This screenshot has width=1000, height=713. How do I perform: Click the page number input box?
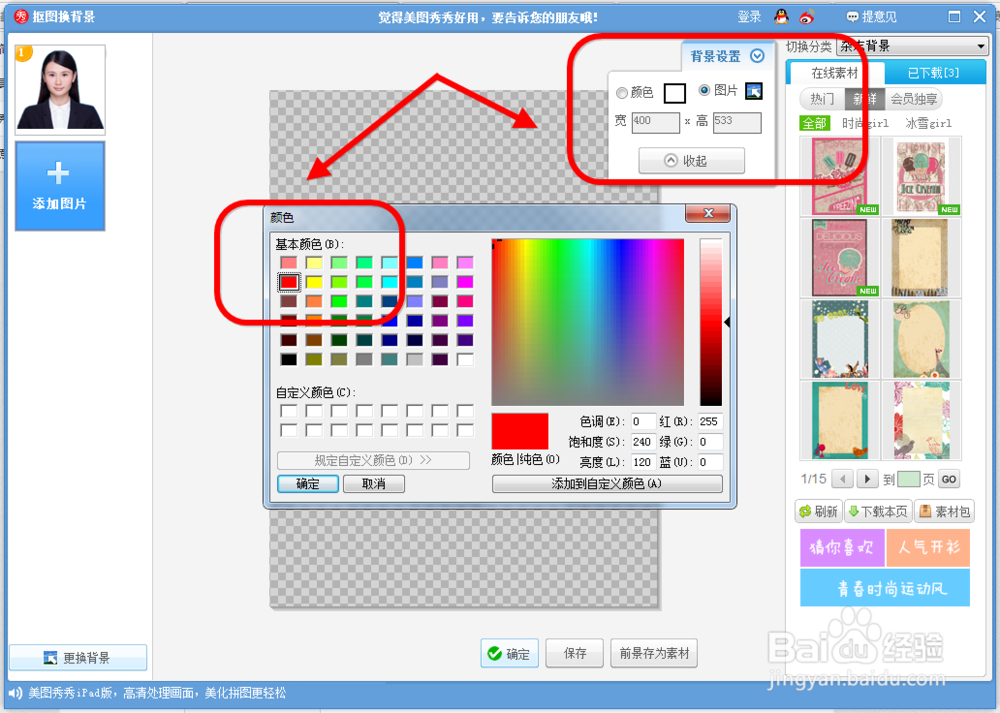pos(908,479)
